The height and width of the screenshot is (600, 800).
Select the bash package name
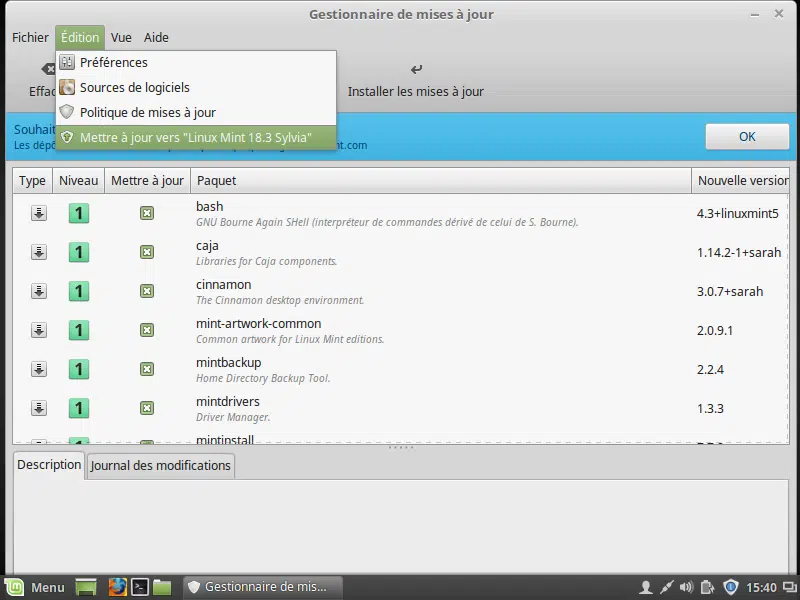pos(210,207)
